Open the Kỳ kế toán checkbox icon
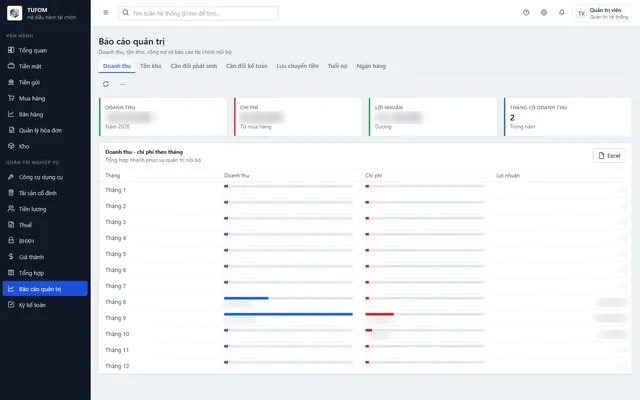 tap(11, 305)
